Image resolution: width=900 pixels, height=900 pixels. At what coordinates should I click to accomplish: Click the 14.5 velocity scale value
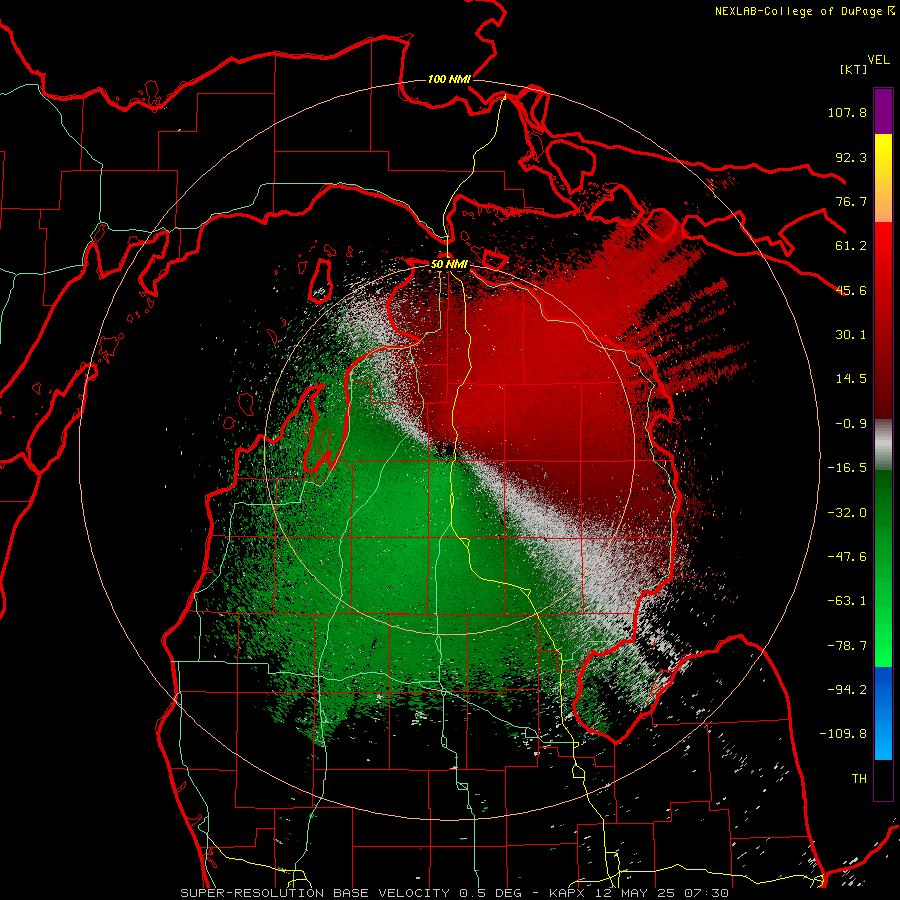click(x=851, y=379)
